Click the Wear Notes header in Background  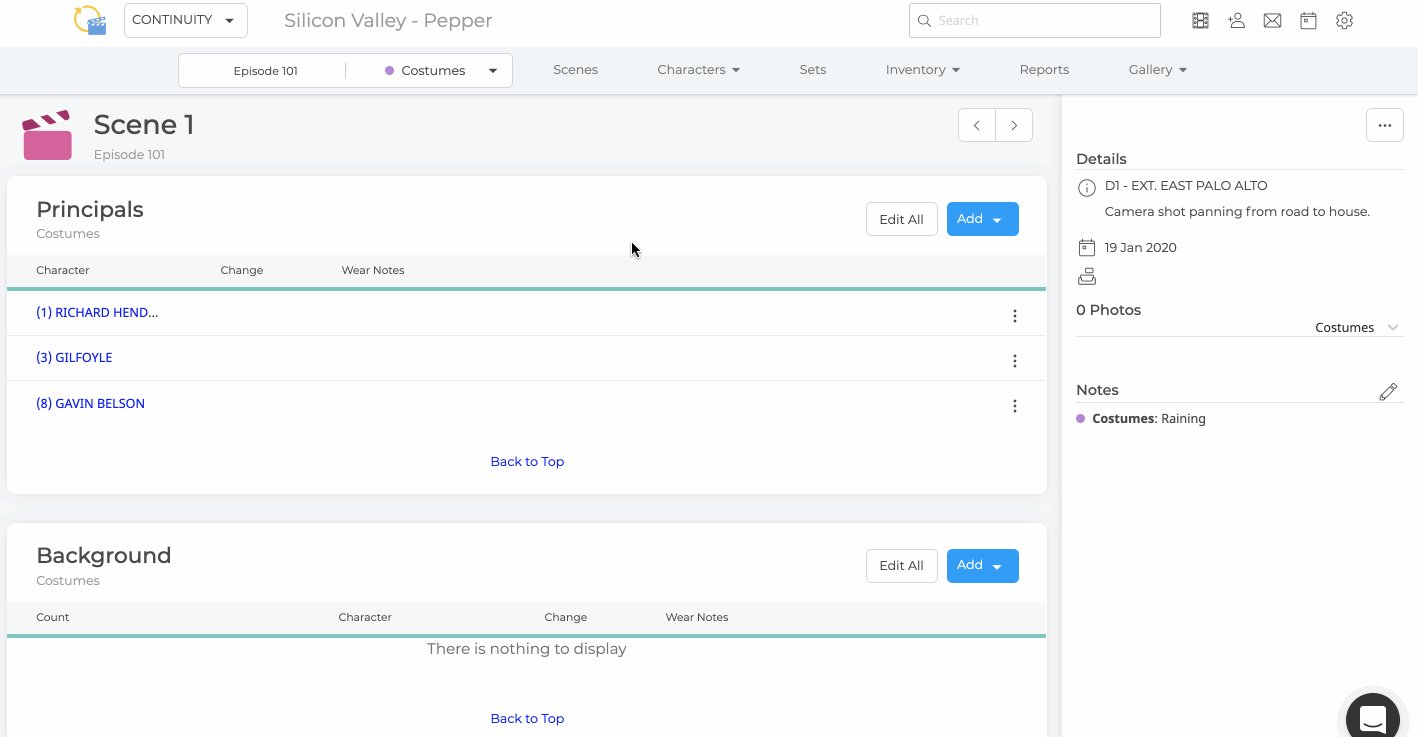[697, 618]
